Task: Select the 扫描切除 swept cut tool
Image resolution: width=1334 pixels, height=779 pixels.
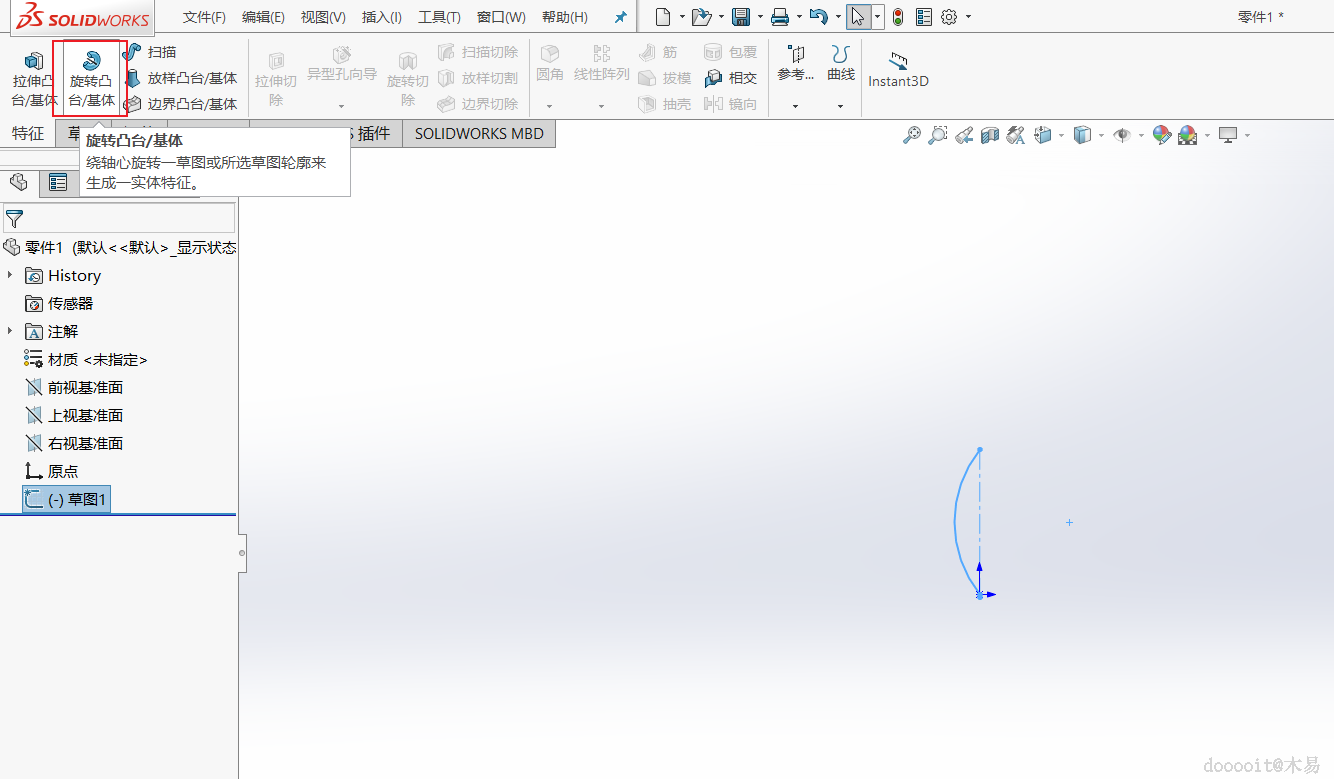Action: tap(478, 52)
